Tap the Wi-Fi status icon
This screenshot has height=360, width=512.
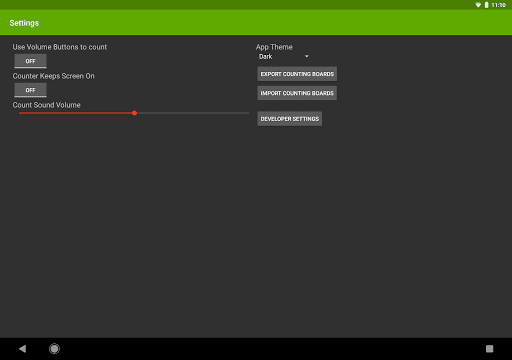coord(478,5)
